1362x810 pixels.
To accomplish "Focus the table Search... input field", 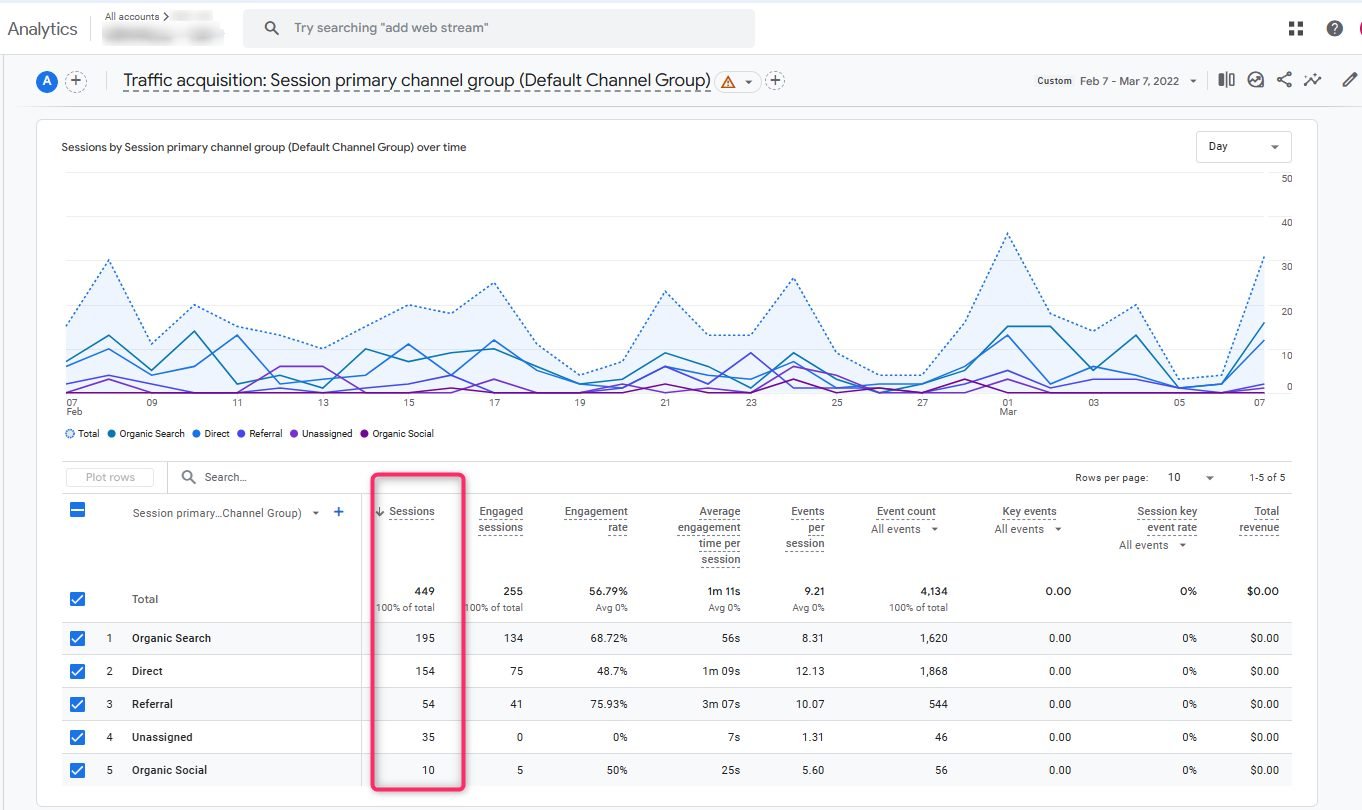I will pyautogui.click(x=225, y=477).
